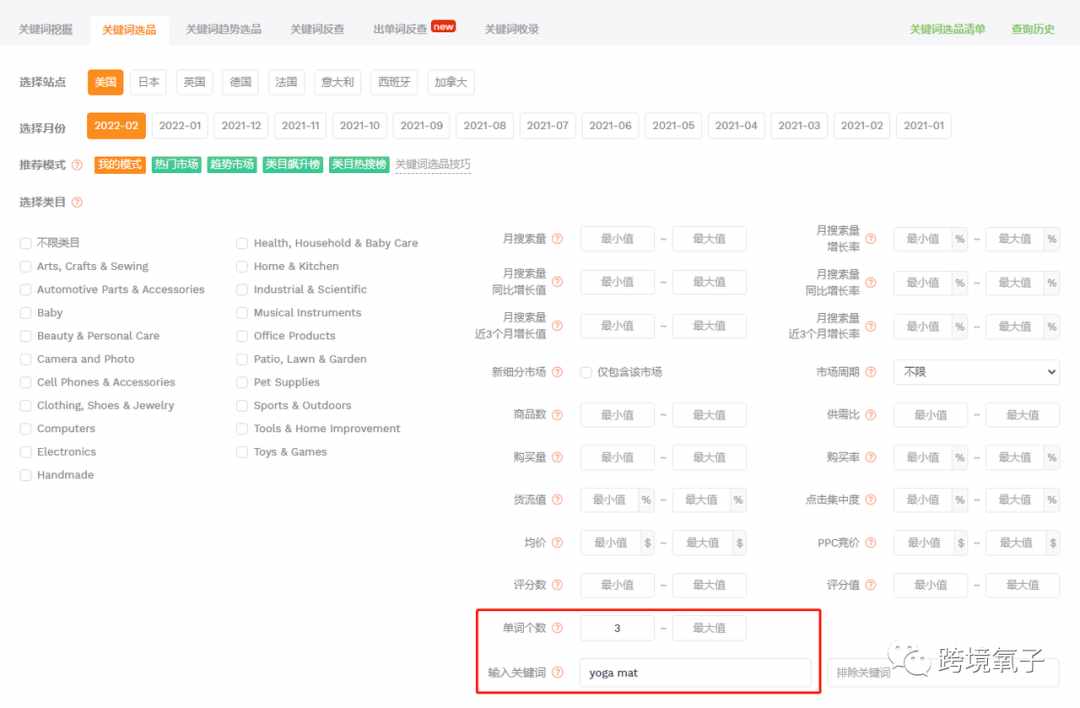Open help icon for 市场周期

871,372
